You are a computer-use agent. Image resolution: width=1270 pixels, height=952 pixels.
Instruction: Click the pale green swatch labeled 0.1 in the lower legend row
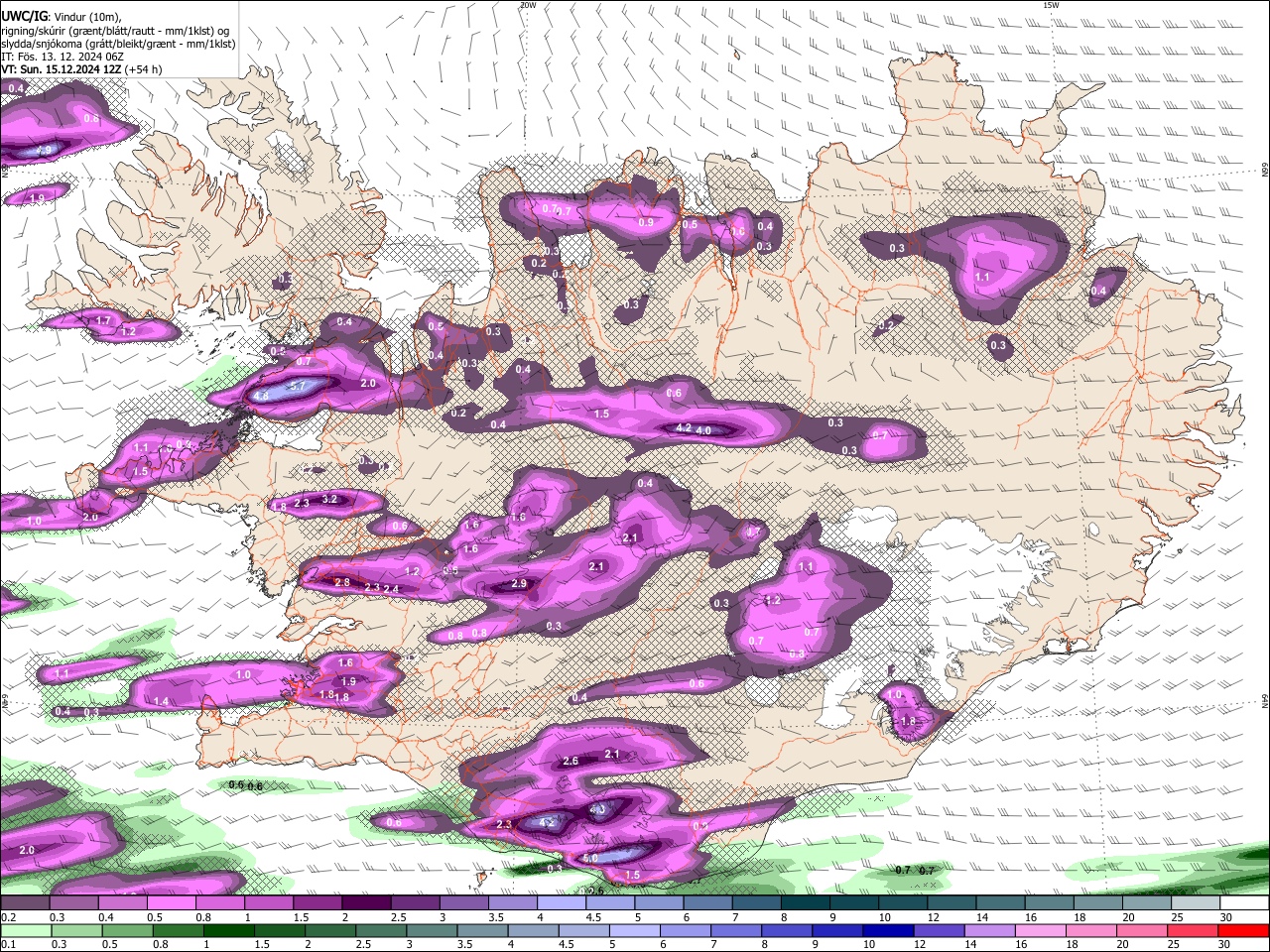pos(25,930)
